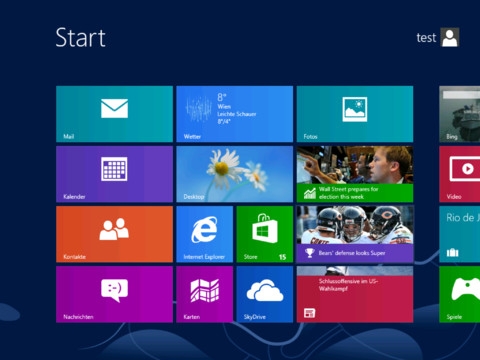This screenshot has height=360, width=480.
Task: Open the Fotos tile
Action: coord(355,114)
